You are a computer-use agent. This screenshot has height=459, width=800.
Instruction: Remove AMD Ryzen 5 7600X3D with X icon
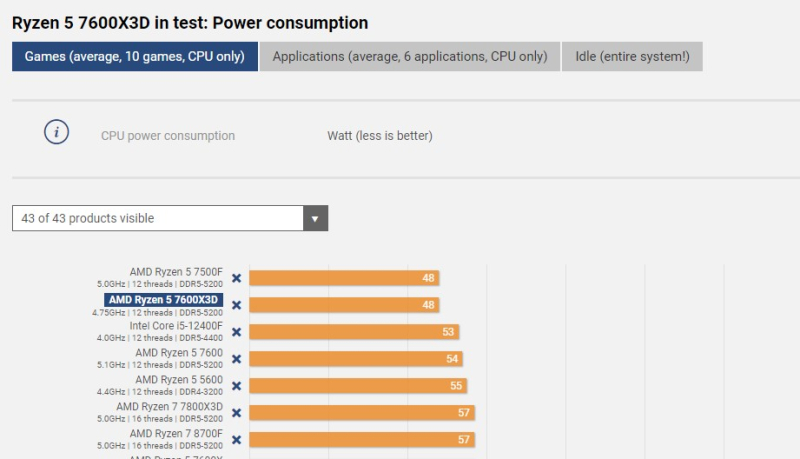click(x=236, y=305)
